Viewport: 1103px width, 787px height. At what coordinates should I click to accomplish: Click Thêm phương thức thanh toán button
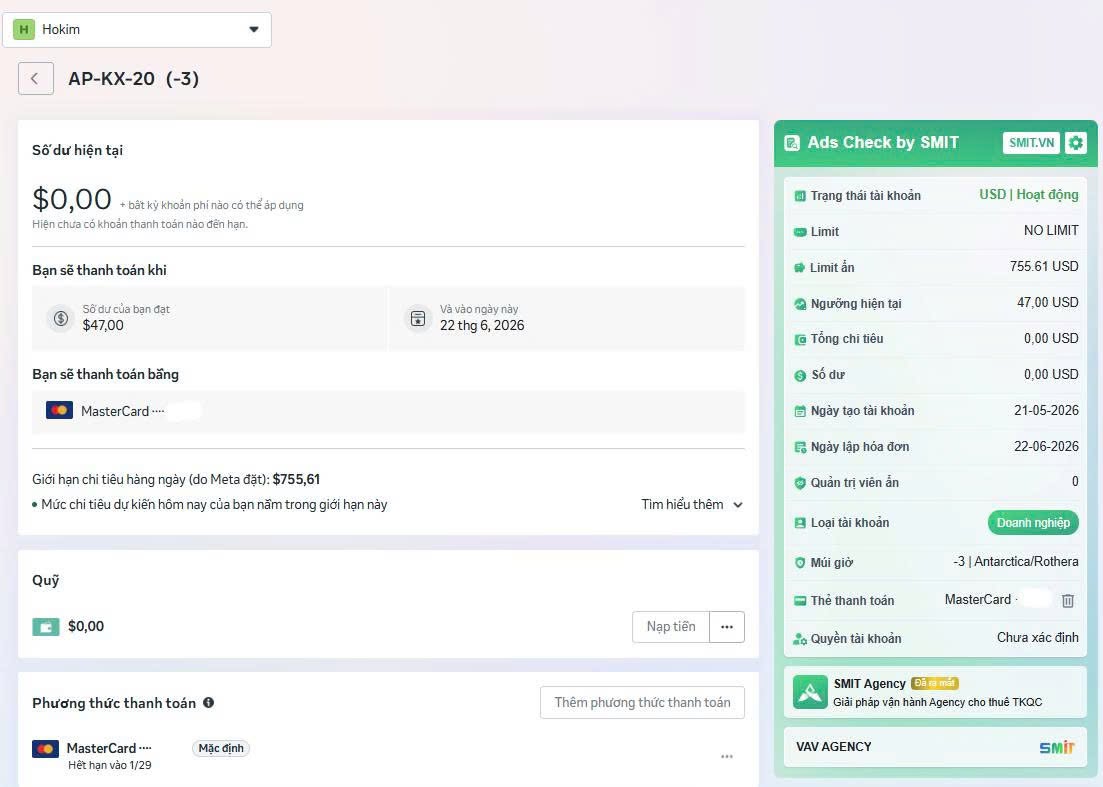642,703
